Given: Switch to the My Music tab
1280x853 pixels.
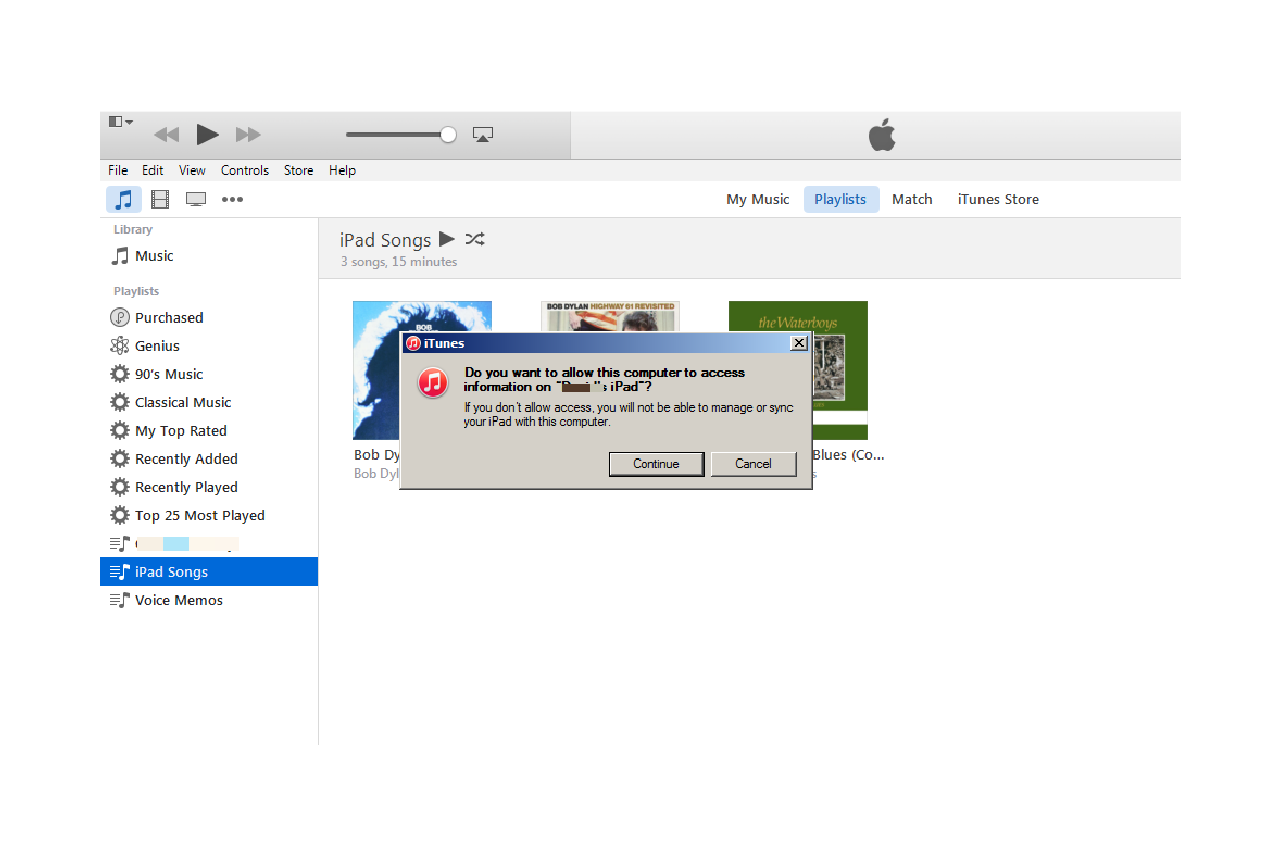Looking at the screenshot, I should pyautogui.click(x=757, y=199).
